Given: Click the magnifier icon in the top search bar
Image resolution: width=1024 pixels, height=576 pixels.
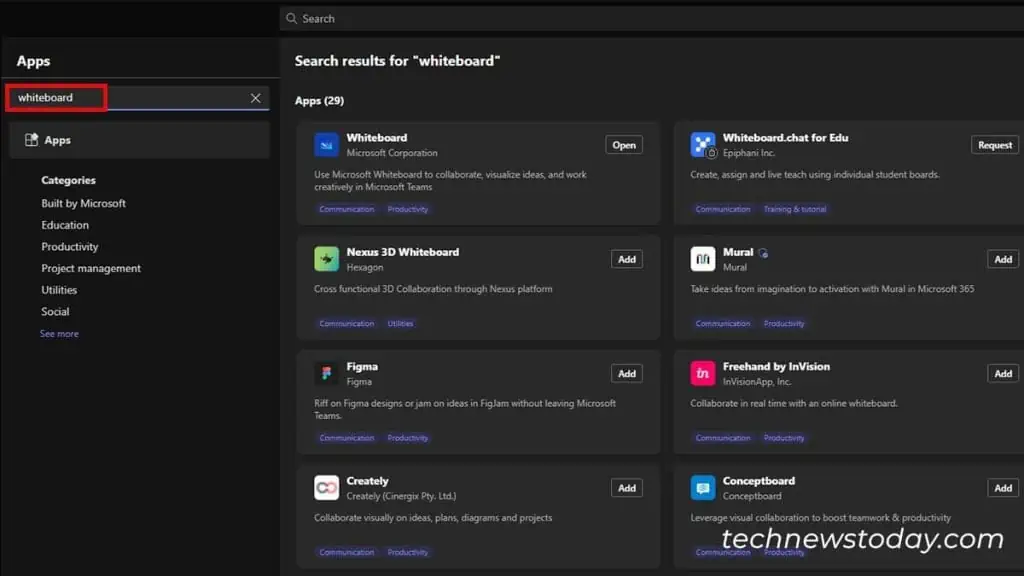Looking at the screenshot, I should click(293, 18).
